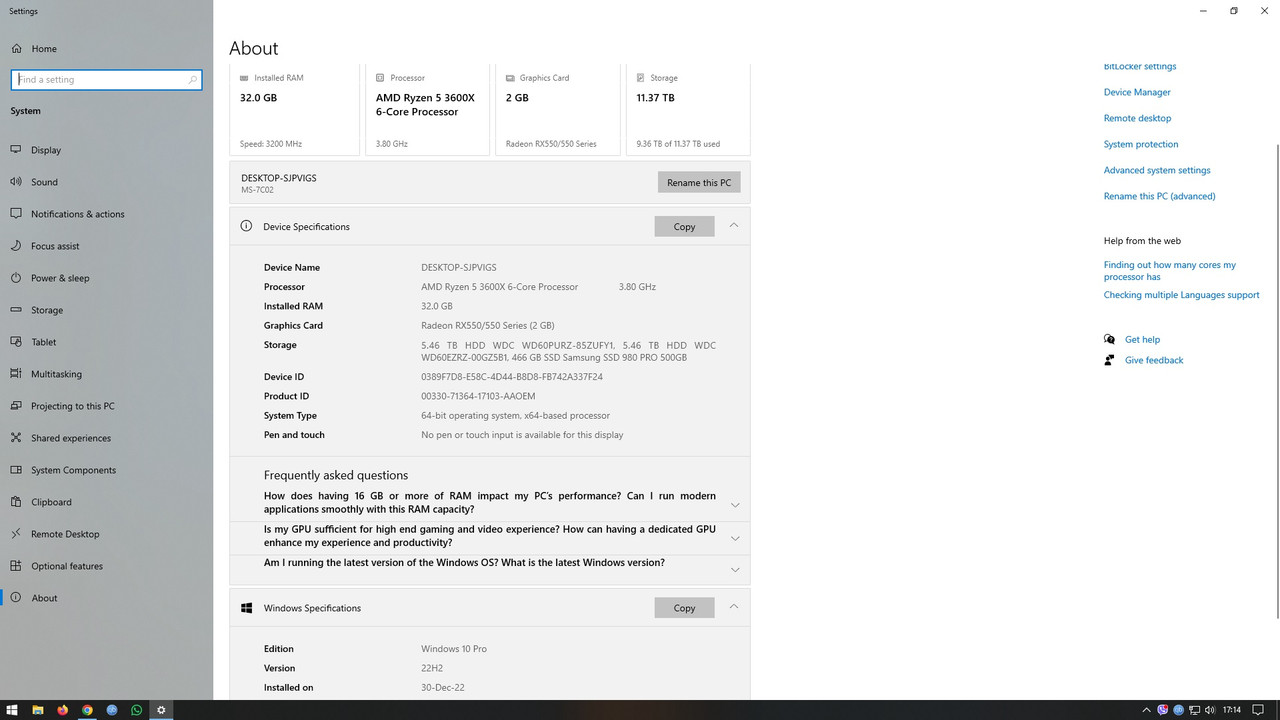Copy the Windows Specifications
The height and width of the screenshot is (720, 1280).
(684, 607)
